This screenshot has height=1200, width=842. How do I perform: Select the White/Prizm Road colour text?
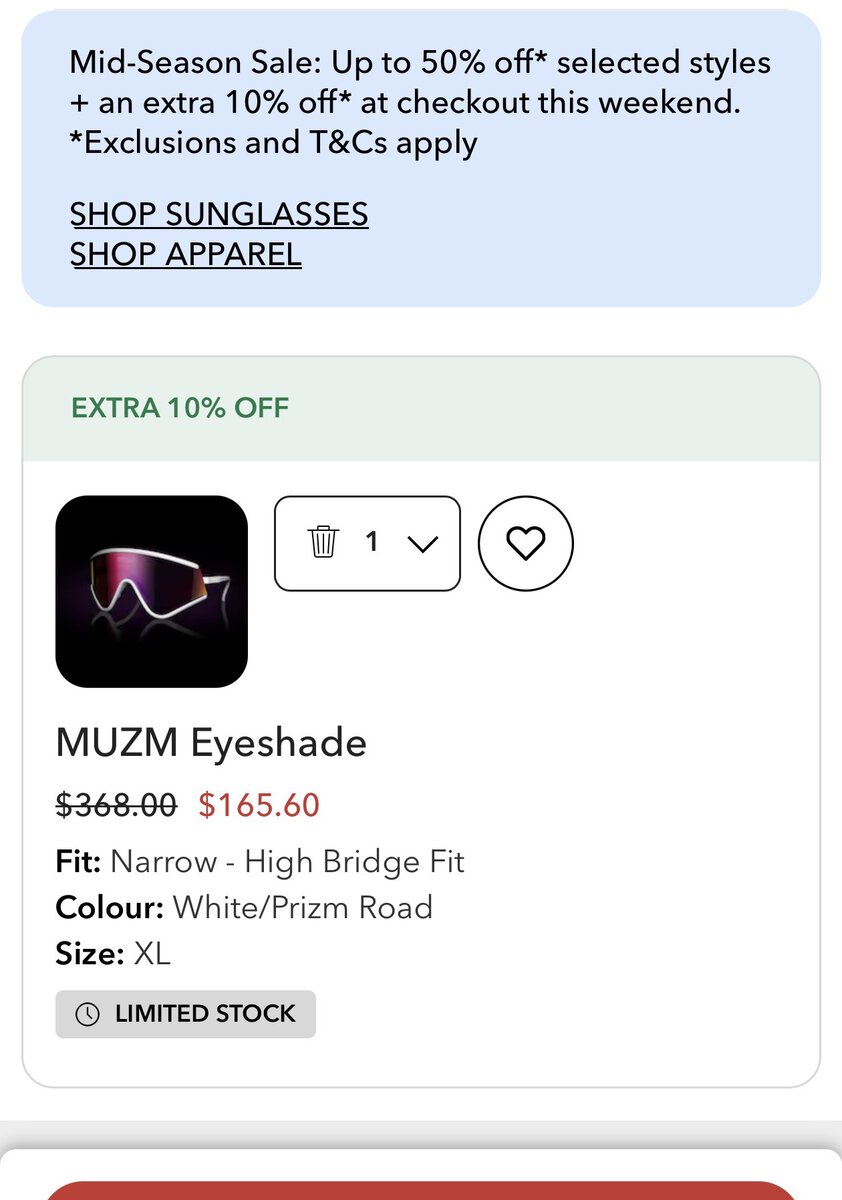[x=302, y=908]
